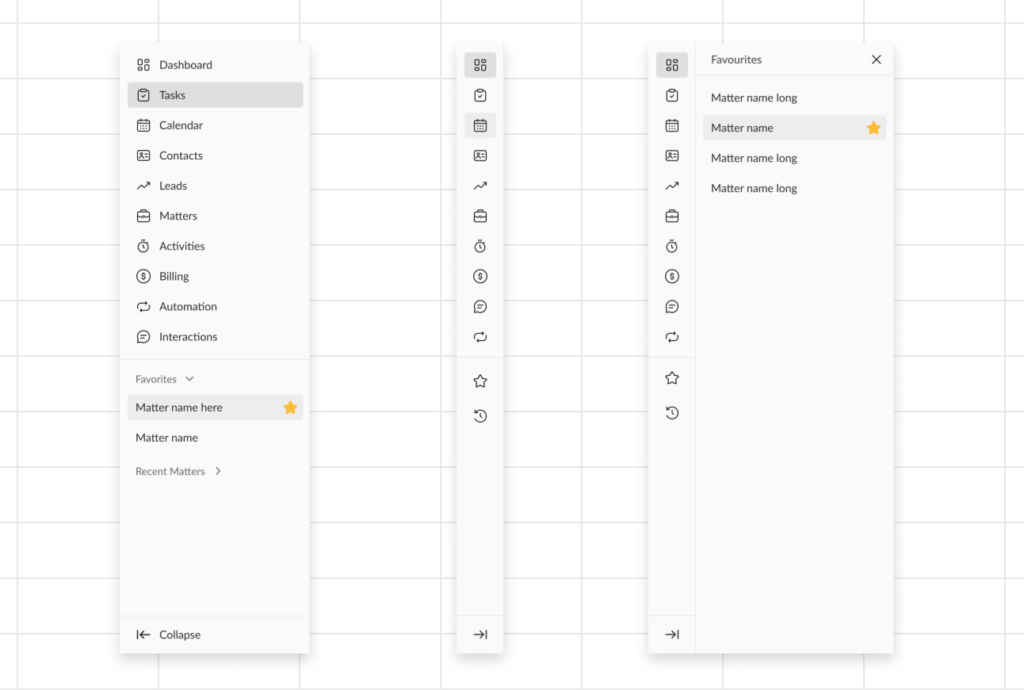Viewport: 1024px width, 690px height.
Task: Toggle the outline star icon in the rail beside the Favourites panel
Action: point(672,378)
